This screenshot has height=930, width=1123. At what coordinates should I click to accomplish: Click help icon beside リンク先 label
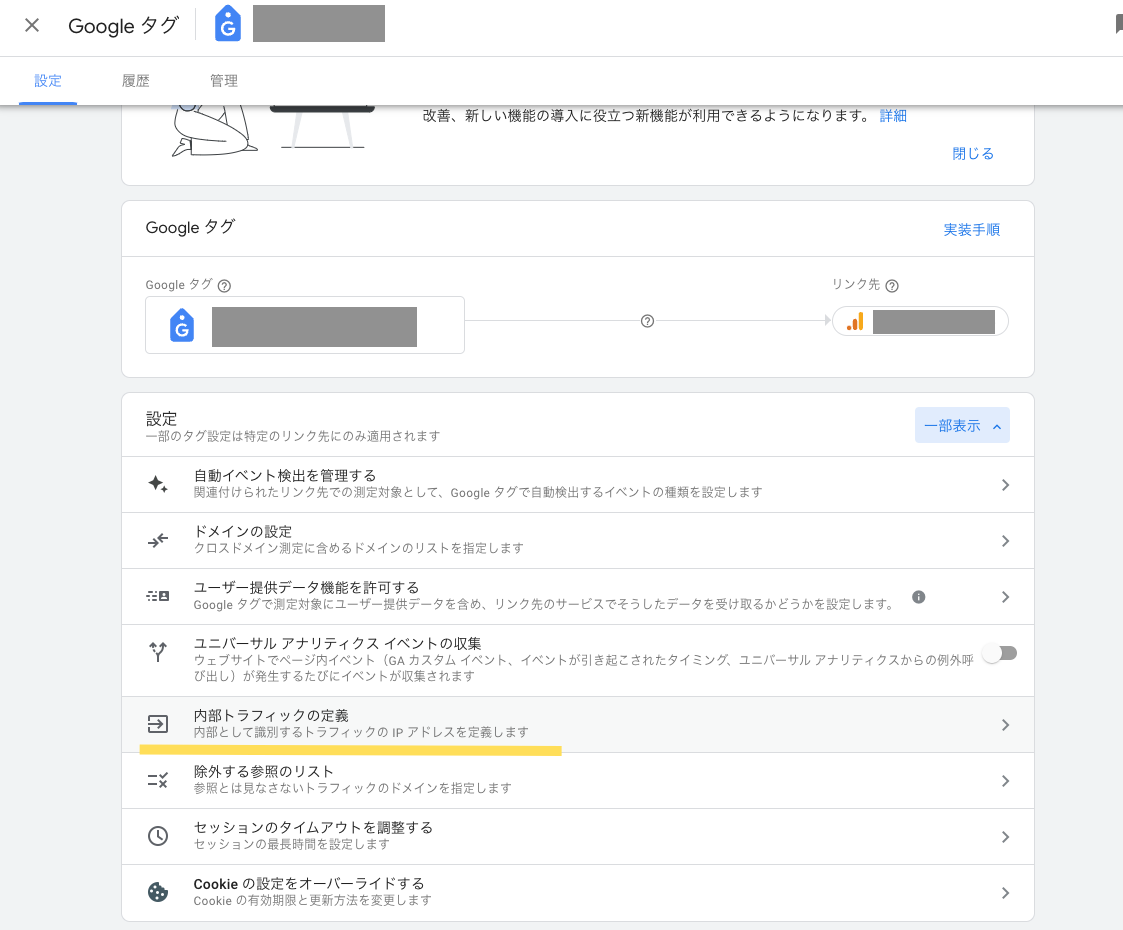(892, 286)
